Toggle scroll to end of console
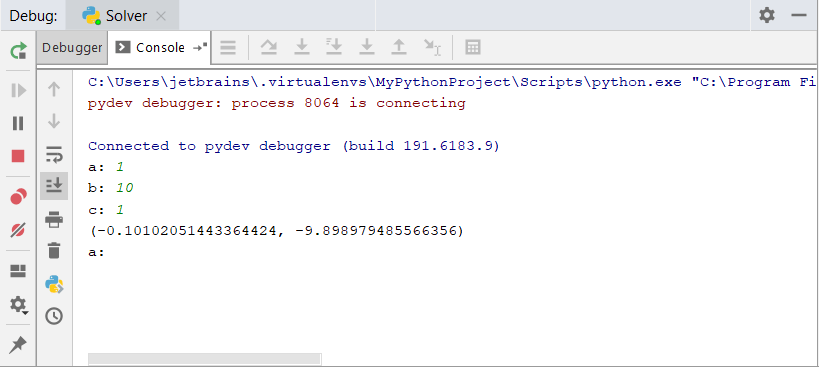This screenshot has width=819, height=367. [54, 186]
